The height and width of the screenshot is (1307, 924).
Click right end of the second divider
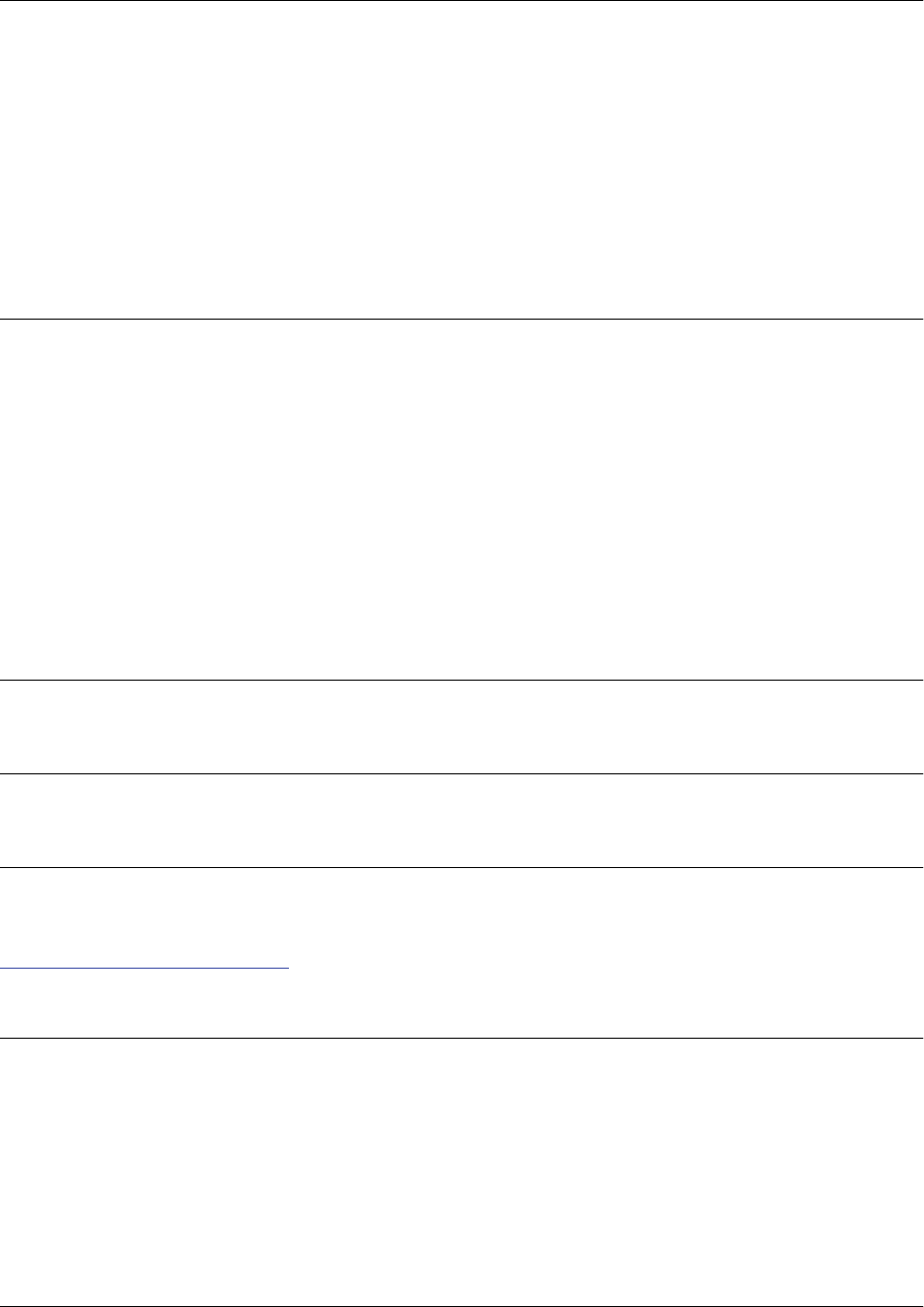pyautogui.click(x=919, y=319)
